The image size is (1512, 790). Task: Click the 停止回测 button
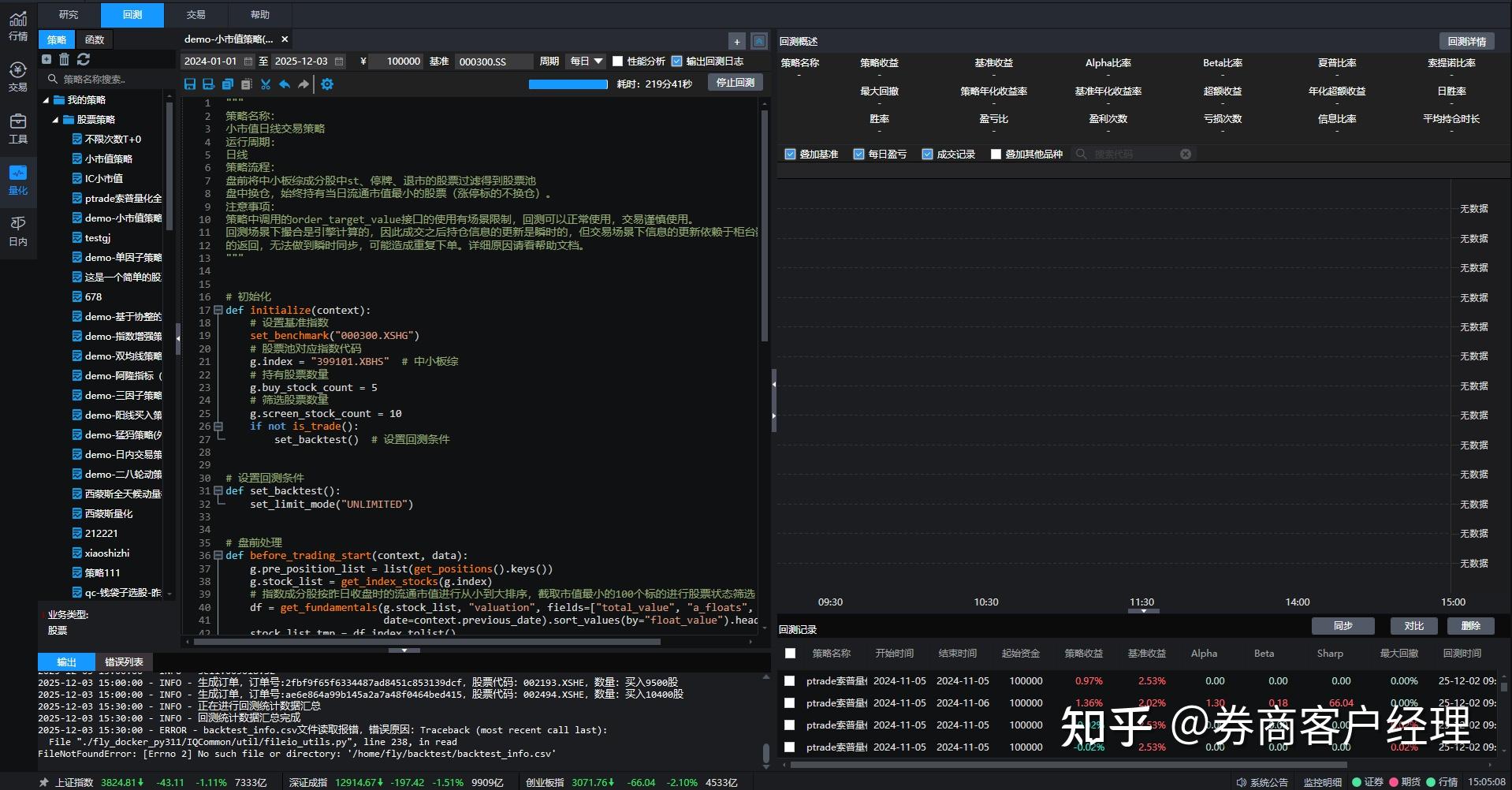[735, 83]
